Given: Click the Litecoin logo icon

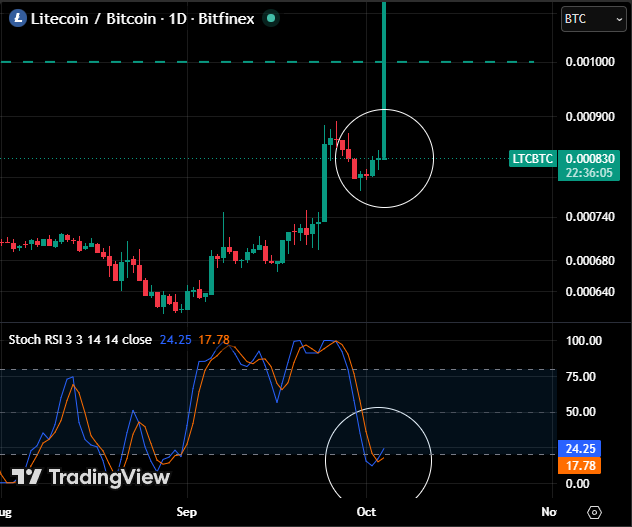Looking at the screenshot, I should [18, 19].
